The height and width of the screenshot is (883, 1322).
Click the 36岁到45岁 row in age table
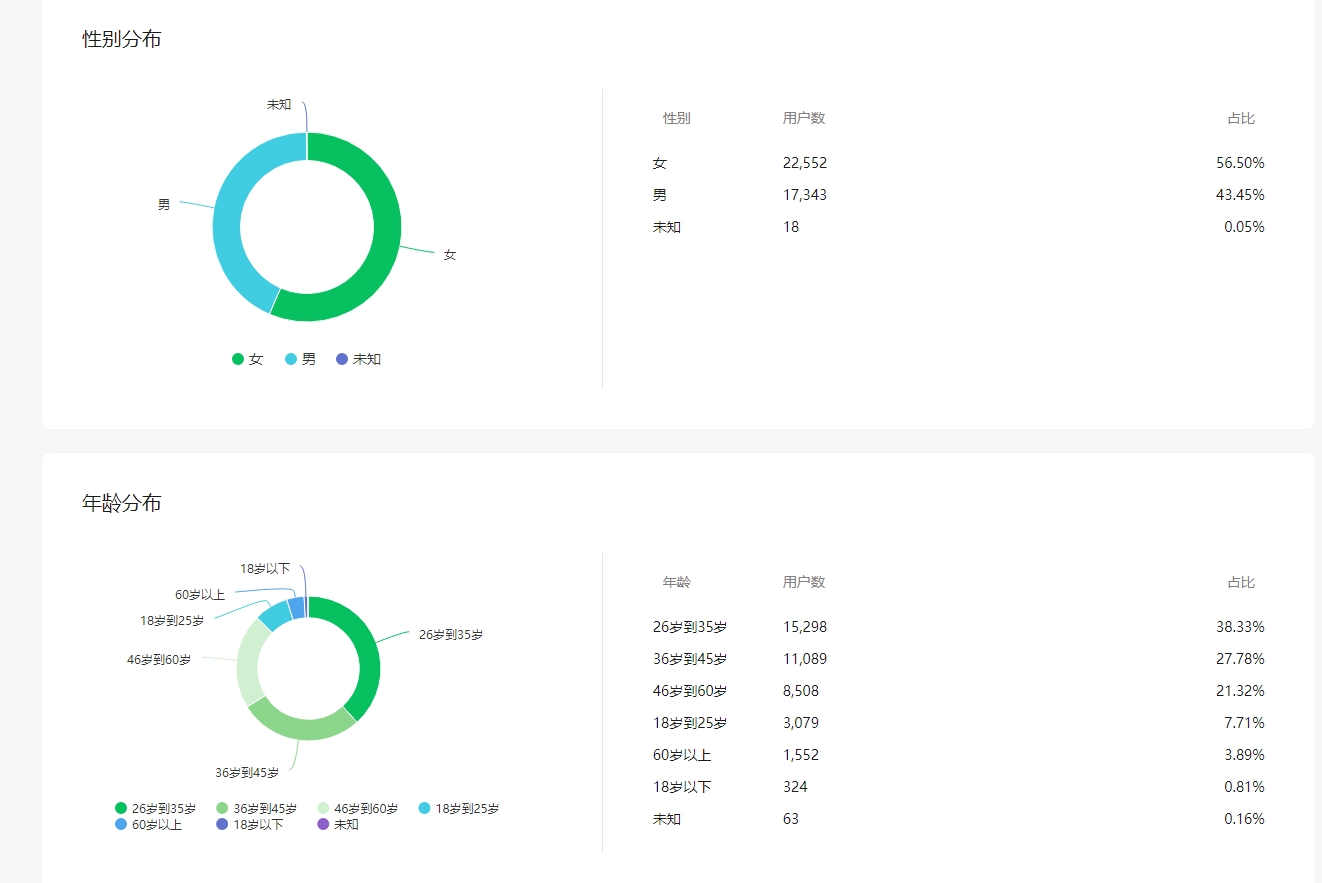(958, 659)
